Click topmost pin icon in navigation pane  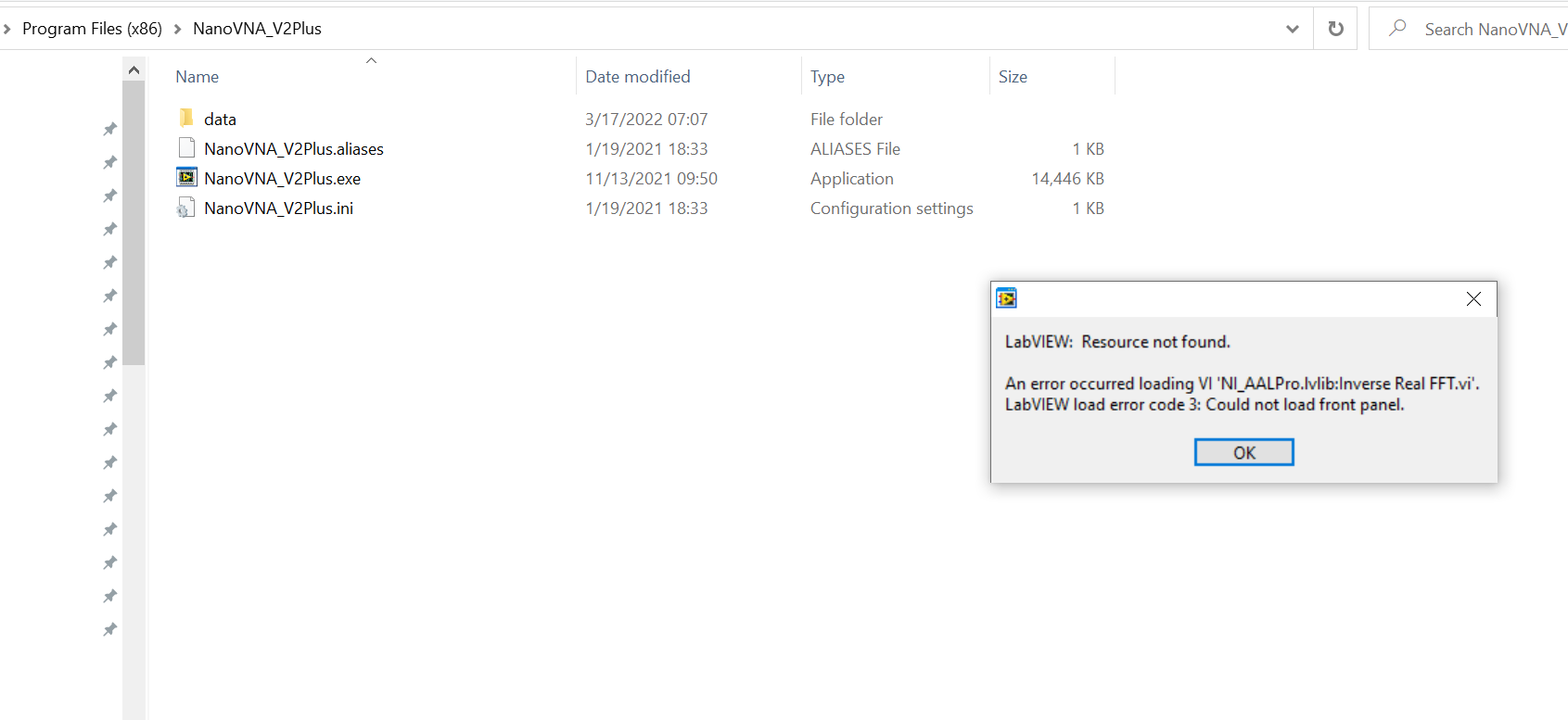point(109,129)
